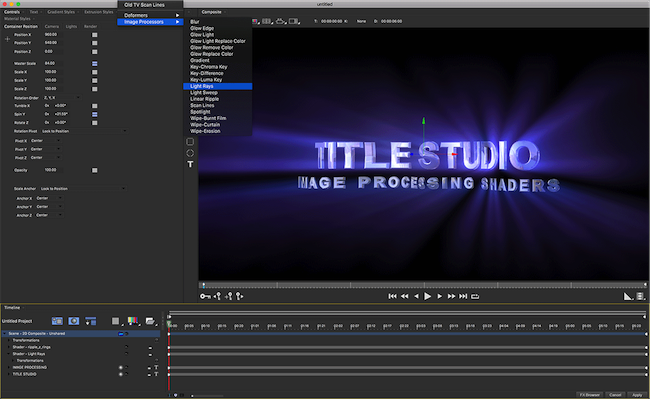
Task: Choose Wipe-Burnt Film from the submenu
Action: 208,118
